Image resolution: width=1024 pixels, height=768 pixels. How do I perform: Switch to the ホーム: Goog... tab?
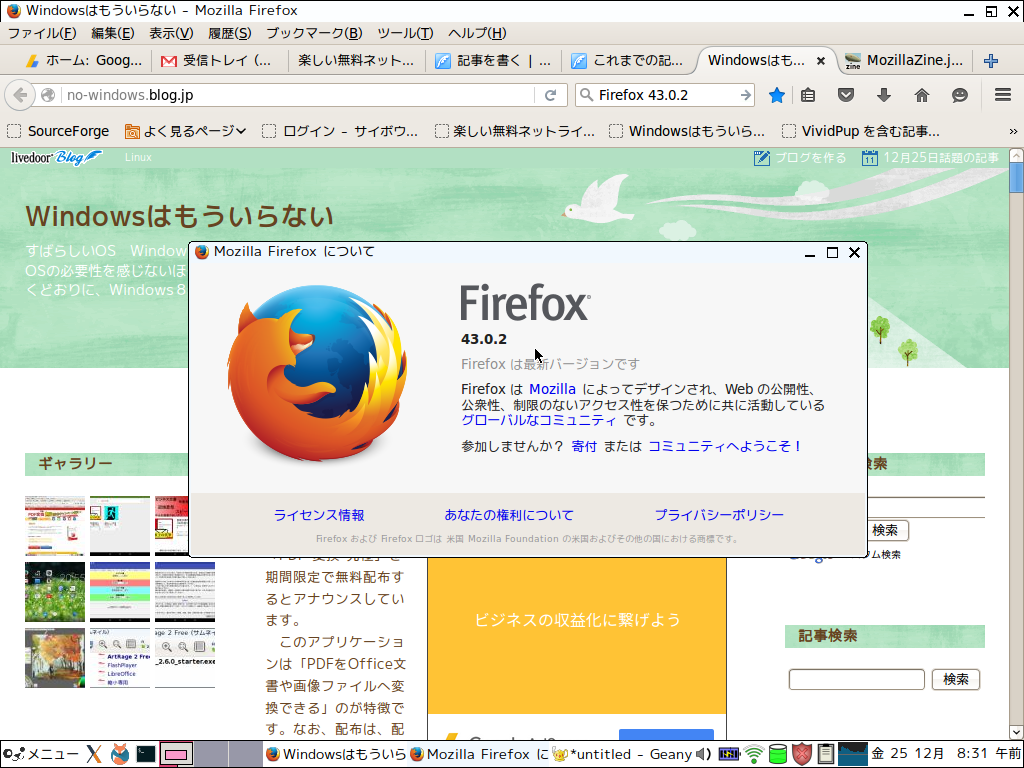(x=82, y=61)
